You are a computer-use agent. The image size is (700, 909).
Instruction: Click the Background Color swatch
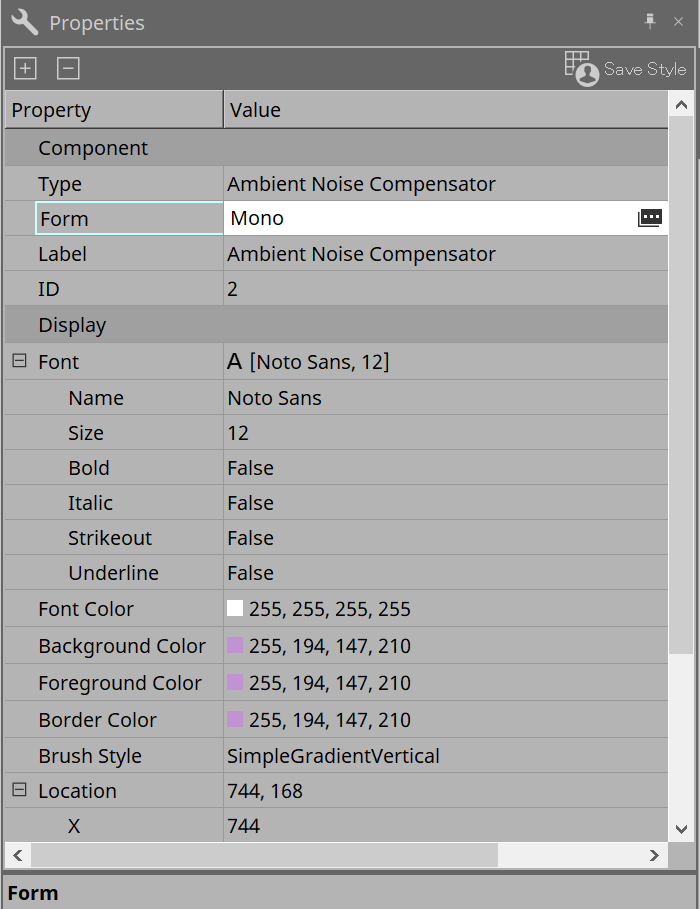click(x=234, y=645)
